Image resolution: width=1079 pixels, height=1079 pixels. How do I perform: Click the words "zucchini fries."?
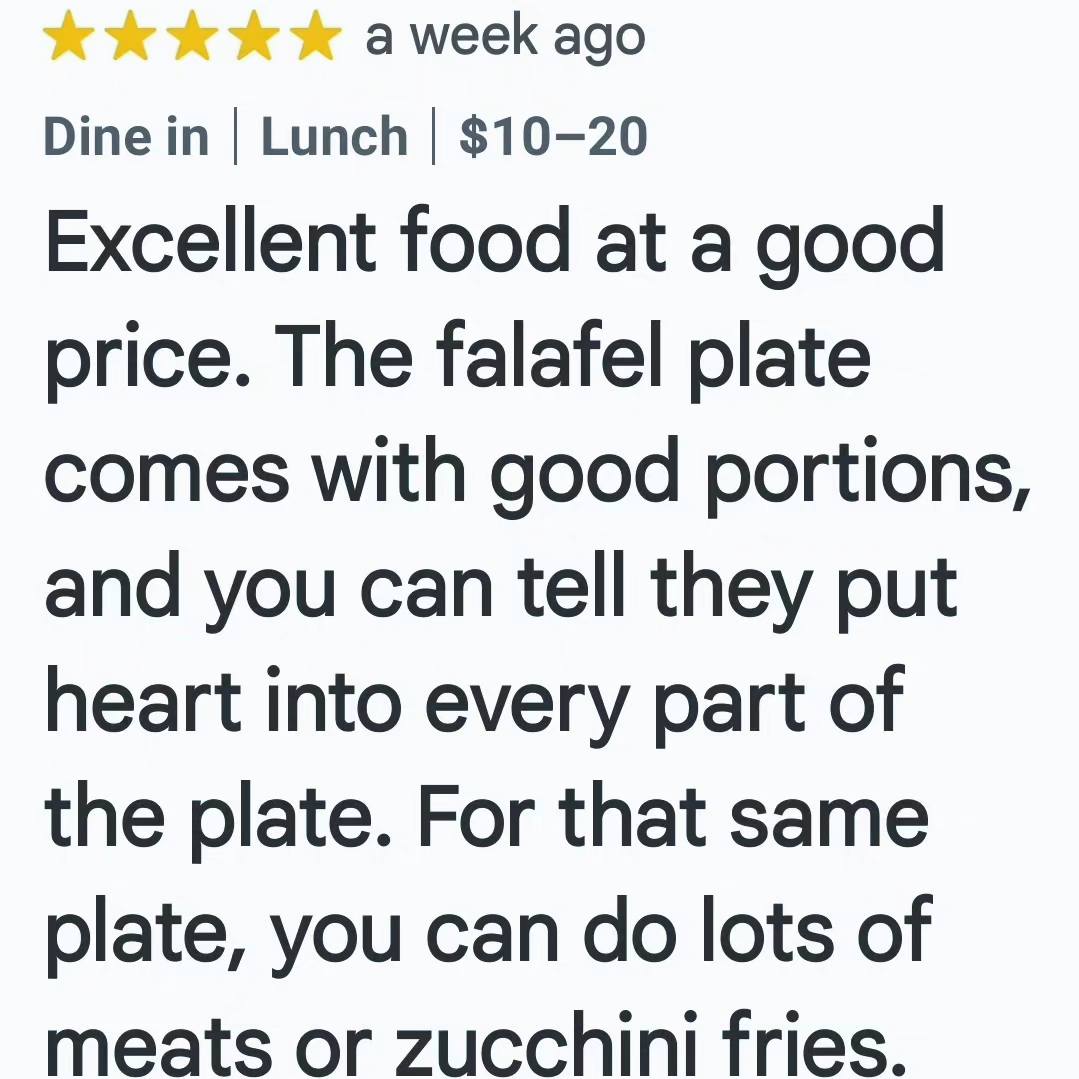click(x=650, y=1046)
